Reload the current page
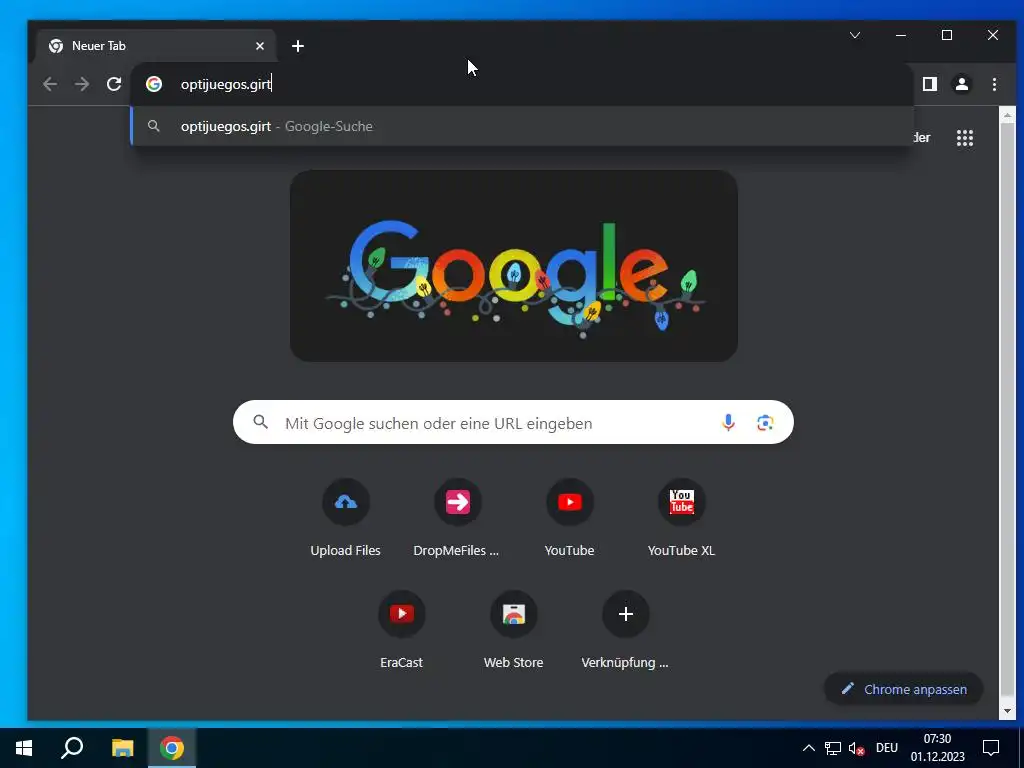Image resolution: width=1024 pixels, height=768 pixels. click(x=114, y=84)
